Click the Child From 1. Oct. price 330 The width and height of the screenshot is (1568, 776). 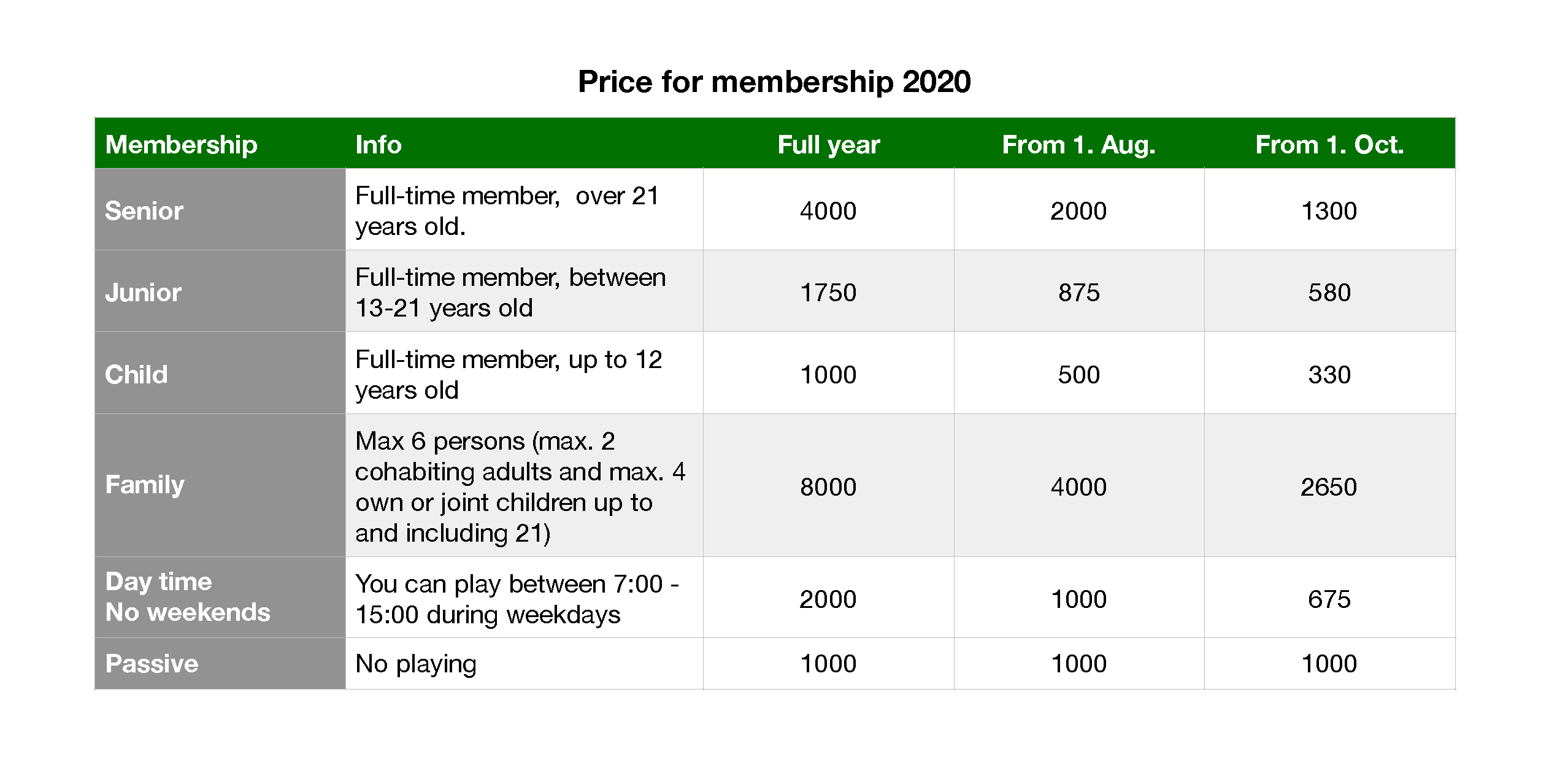1329,374
